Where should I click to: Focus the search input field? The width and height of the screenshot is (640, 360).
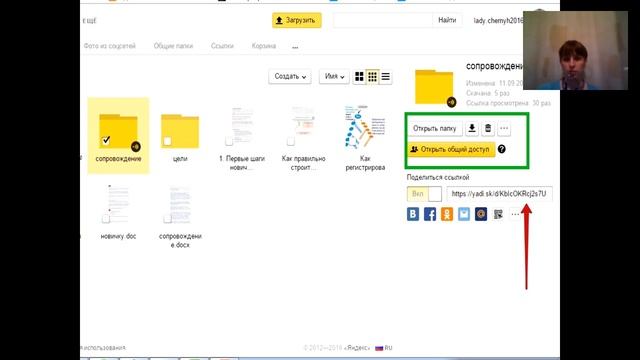point(382,20)
